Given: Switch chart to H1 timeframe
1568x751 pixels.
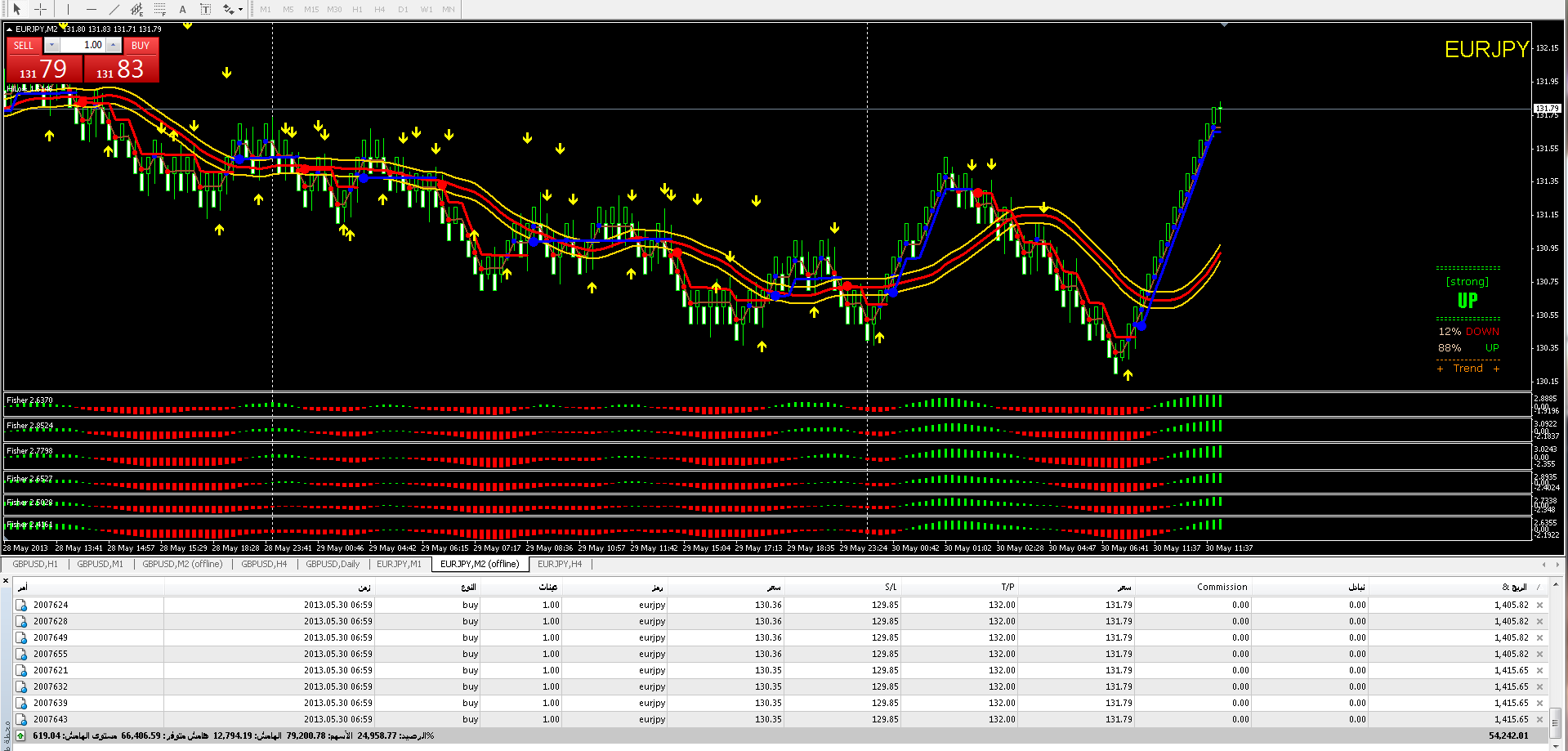Looking at the screenshot, I should point(357,9).
